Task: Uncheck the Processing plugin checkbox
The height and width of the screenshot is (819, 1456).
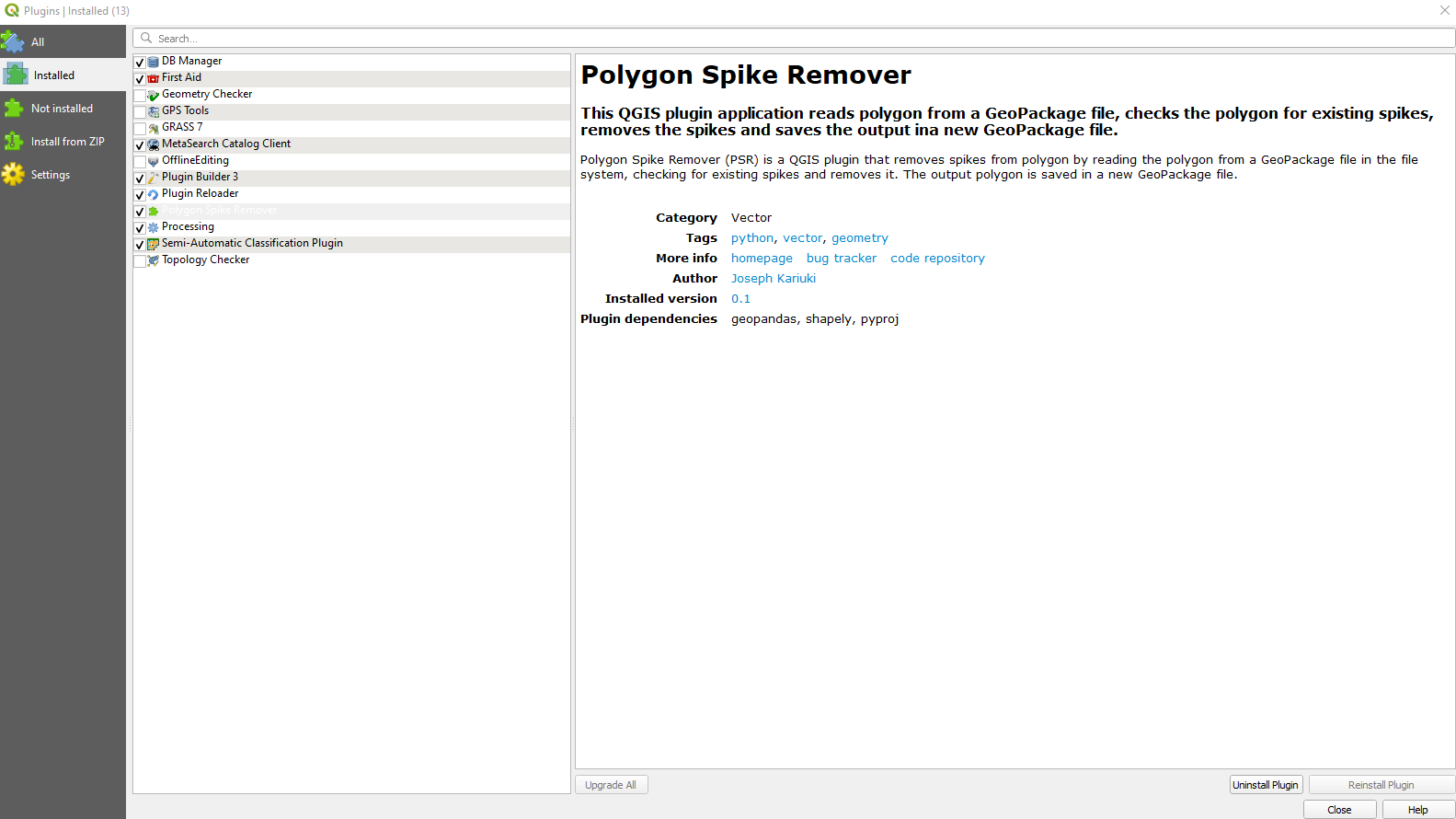Action: (x=140, y=228)
